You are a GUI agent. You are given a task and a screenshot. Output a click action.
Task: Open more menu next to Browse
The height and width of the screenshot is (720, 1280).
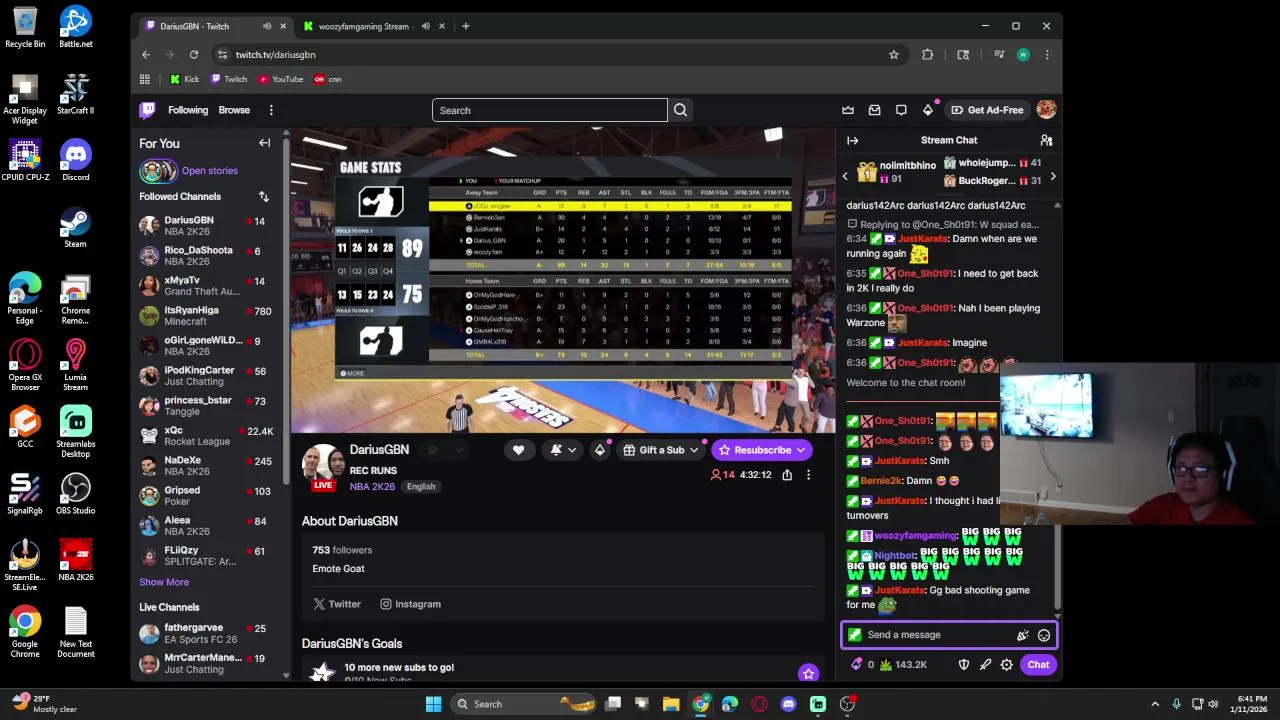[271, 110]
